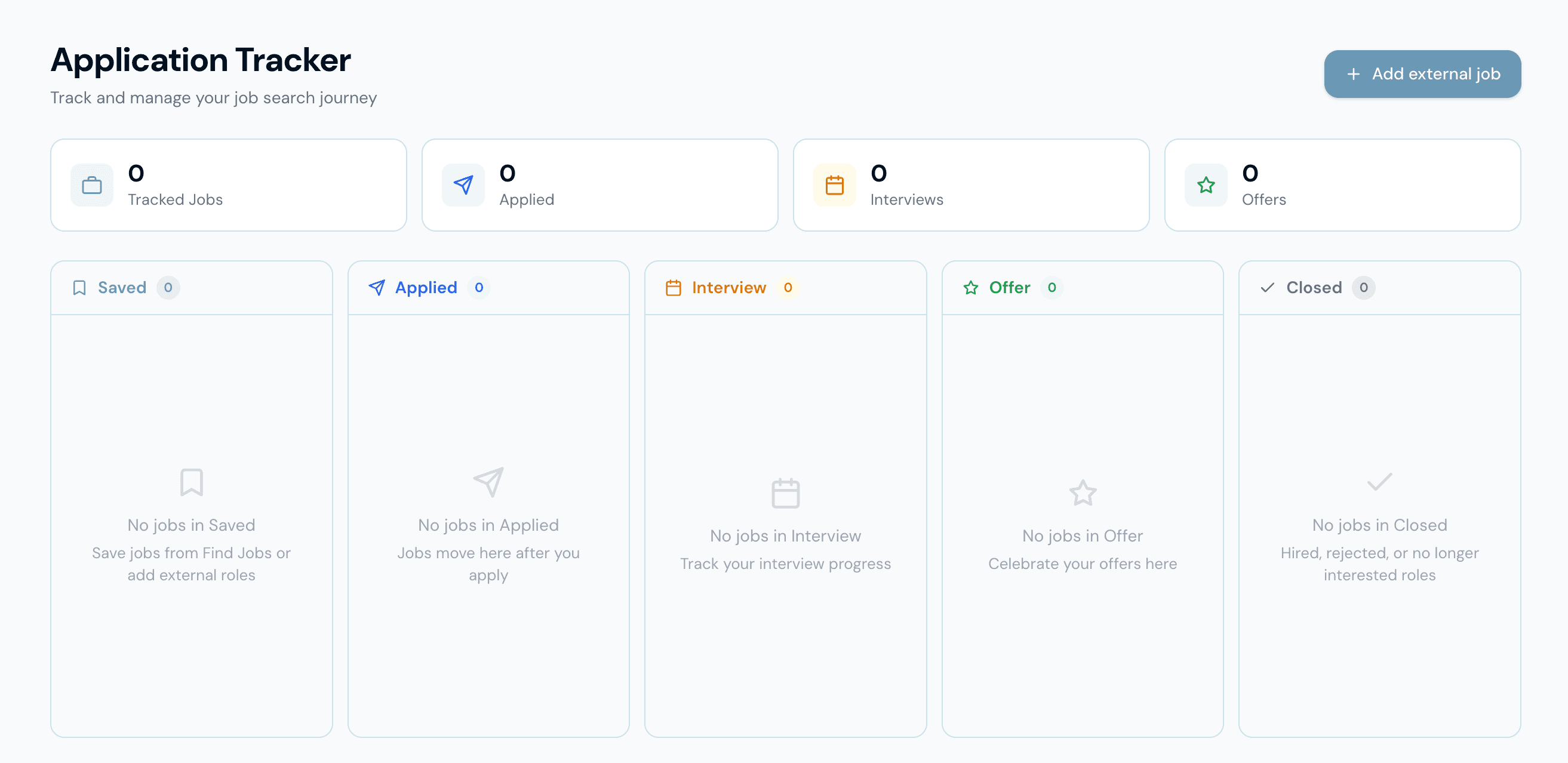The image size is (1568, 763).
Task: Click the bookmark icon in Saved column header
Action: (x=79, y=288)
